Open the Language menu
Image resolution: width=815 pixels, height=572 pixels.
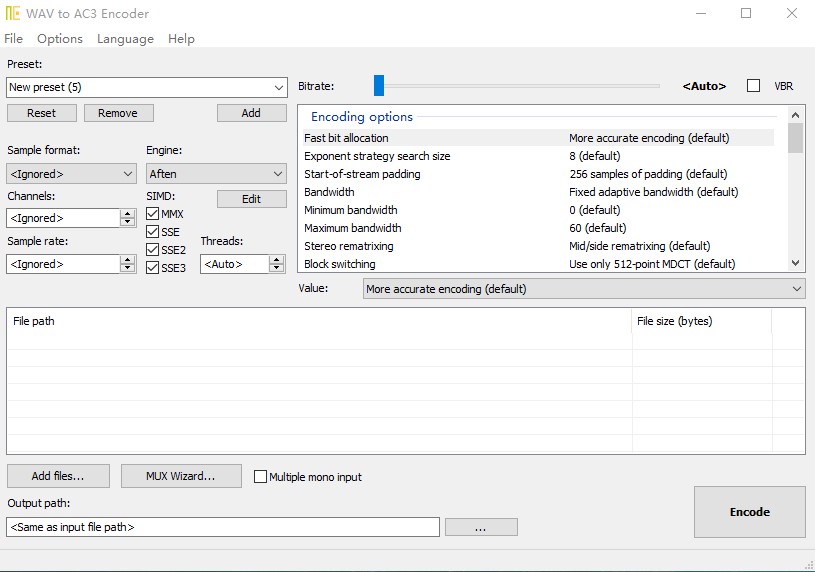click(x=125, y=38)
